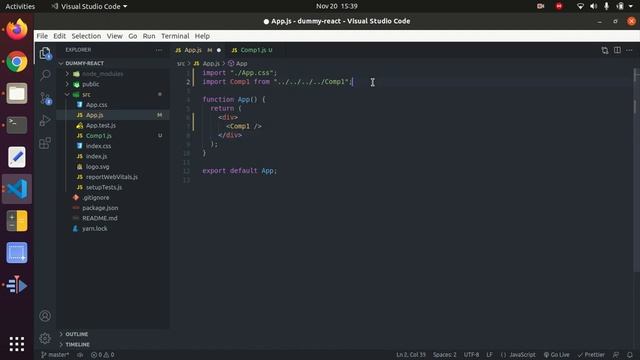Image resolution: width=640 pixels, height=360 pixels.
Task: Open the Run menu
Action: pyautogui.click(x=149, y=36)
